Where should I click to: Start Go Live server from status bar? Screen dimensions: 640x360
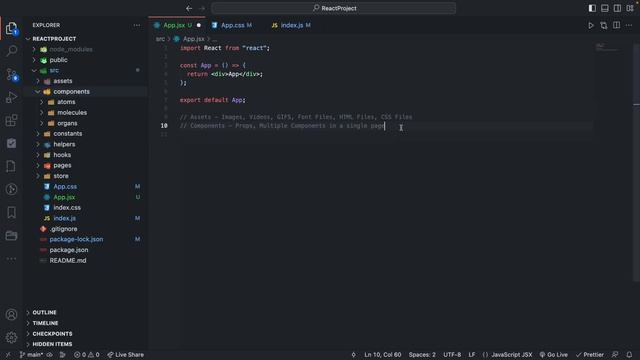pos(553,355)
